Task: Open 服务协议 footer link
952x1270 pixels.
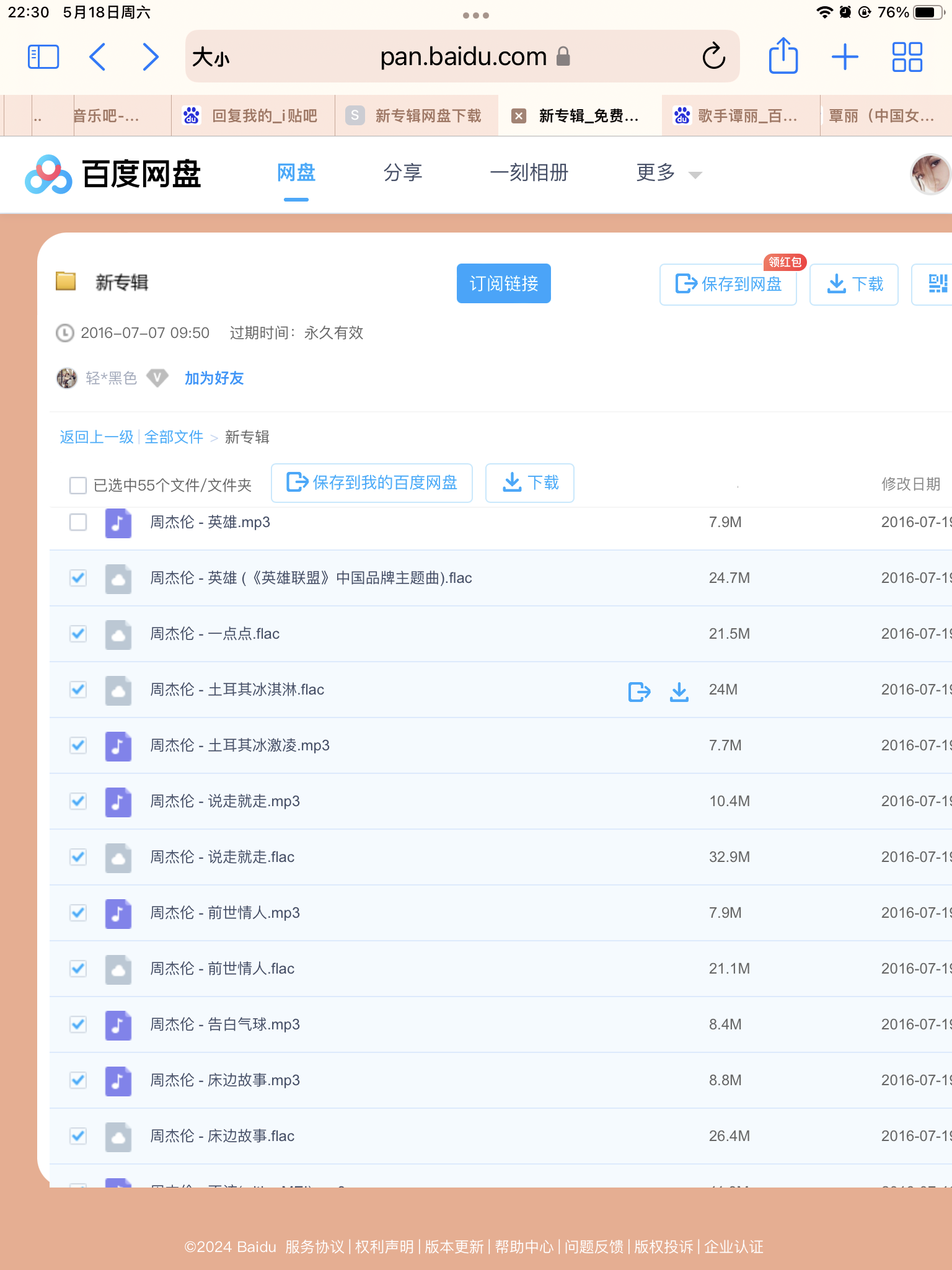Action: pos(314,1247)
